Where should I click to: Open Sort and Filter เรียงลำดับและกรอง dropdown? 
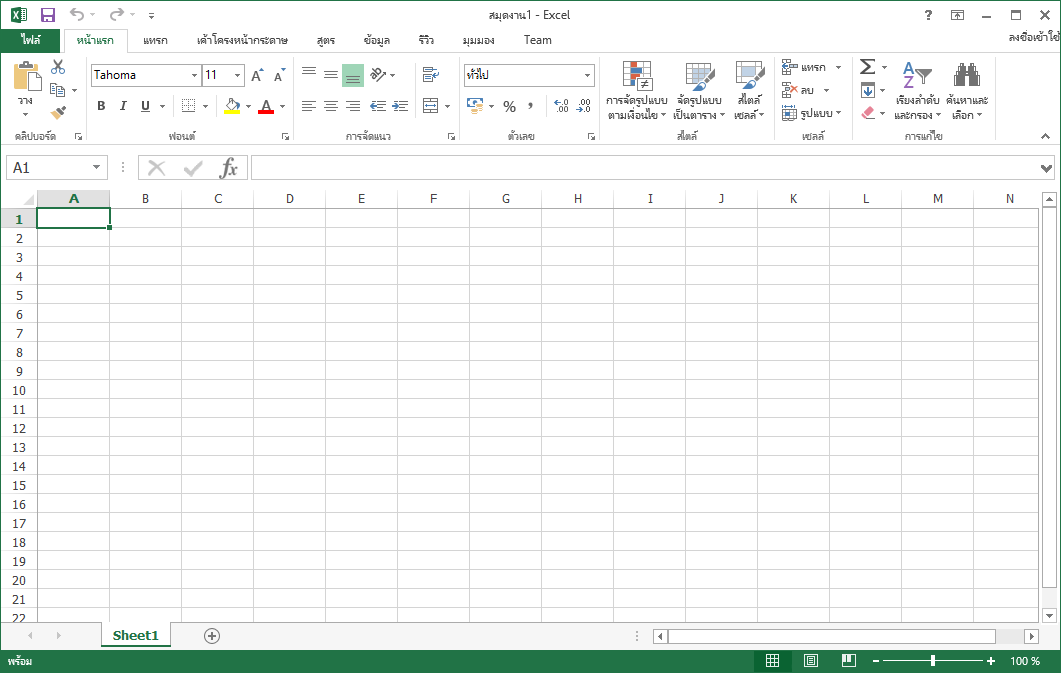pyautogui.click(x=917, y=91)
